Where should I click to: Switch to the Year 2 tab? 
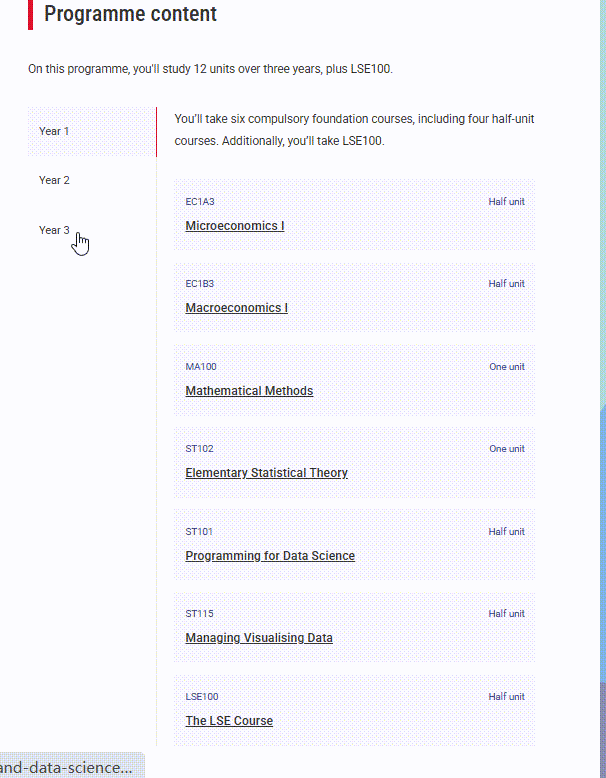pyautogui.click(x=92, y=181)
